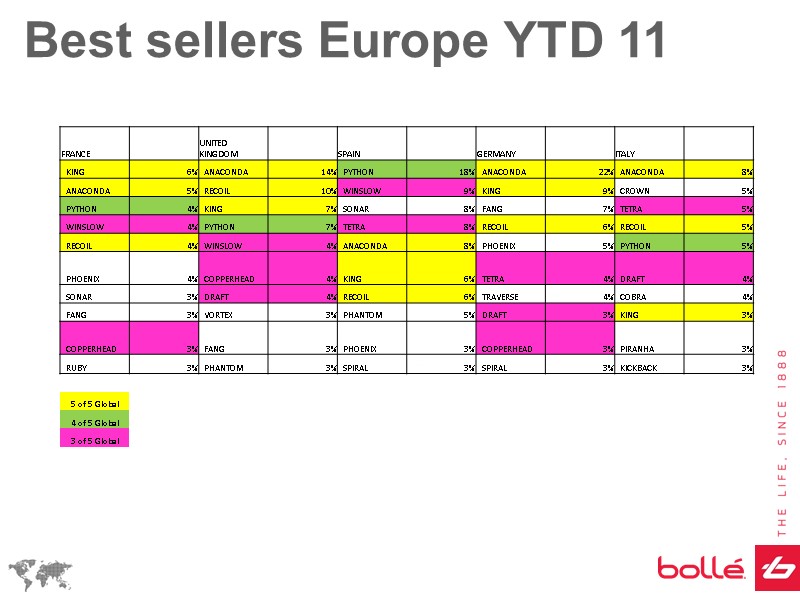Select the ITALY column header cell
The height and width of the screenshot is (600, 800).
coord(649,144)
